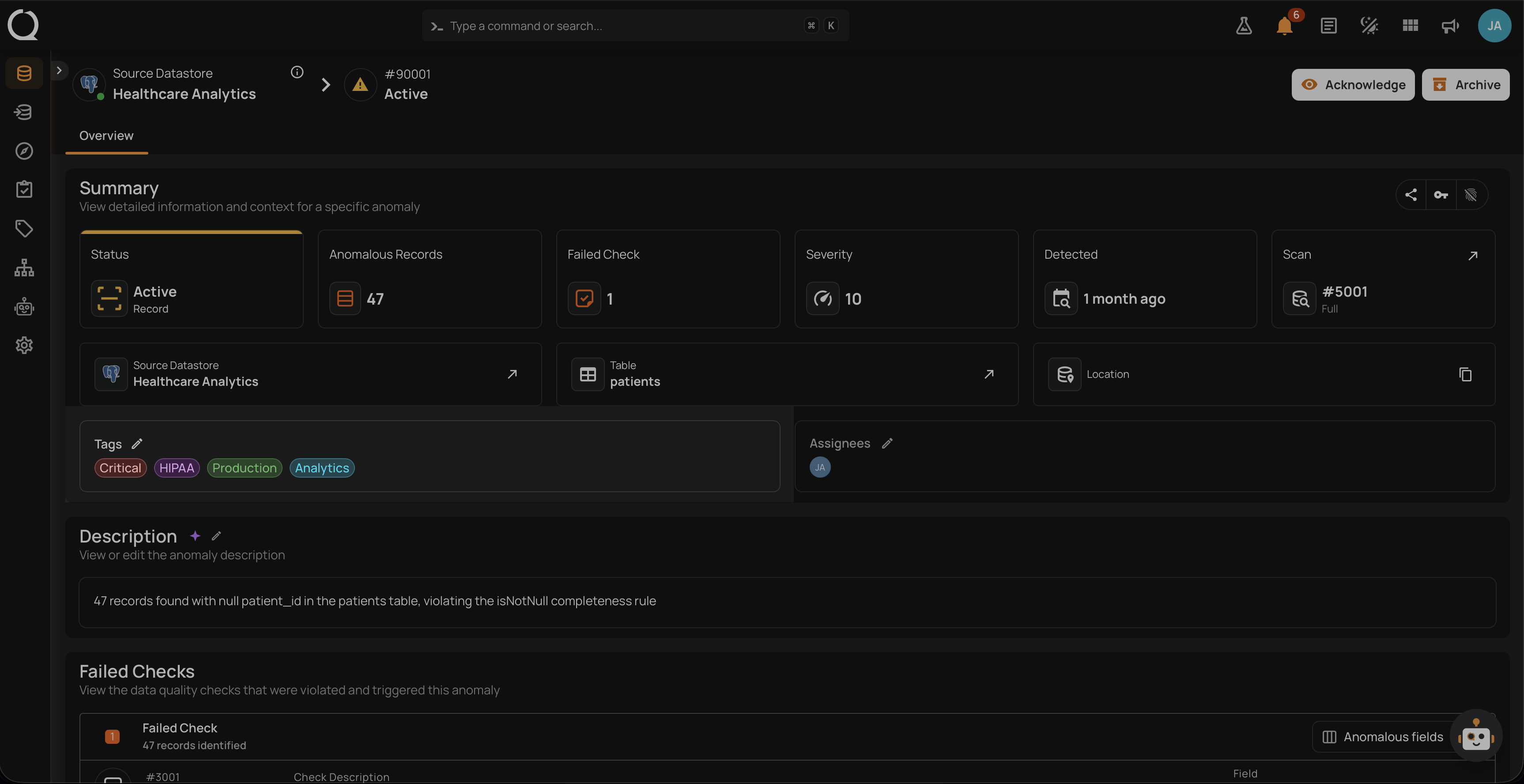Click the anomaly description text box
The image size is (1524, 784).
click(787, 603)
